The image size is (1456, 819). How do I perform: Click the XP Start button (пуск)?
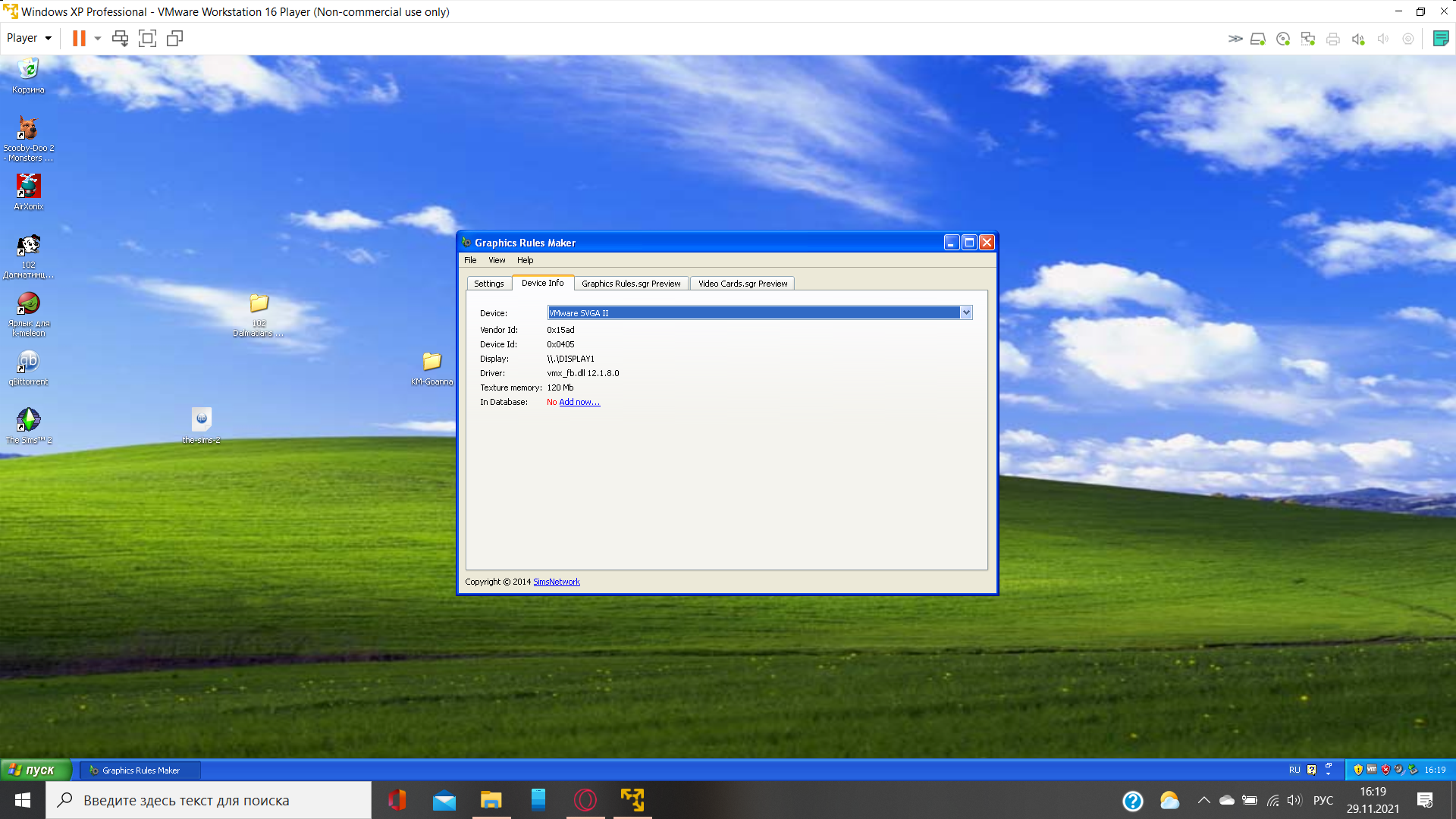pyautogui.click(x=34, y=770)
